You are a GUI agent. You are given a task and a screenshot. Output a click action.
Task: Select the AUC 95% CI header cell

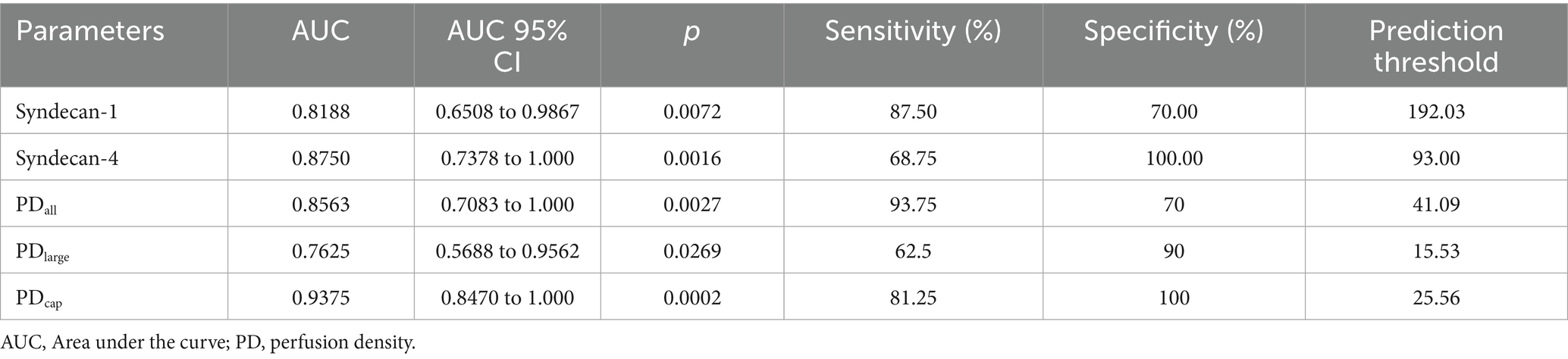point(507,45)
